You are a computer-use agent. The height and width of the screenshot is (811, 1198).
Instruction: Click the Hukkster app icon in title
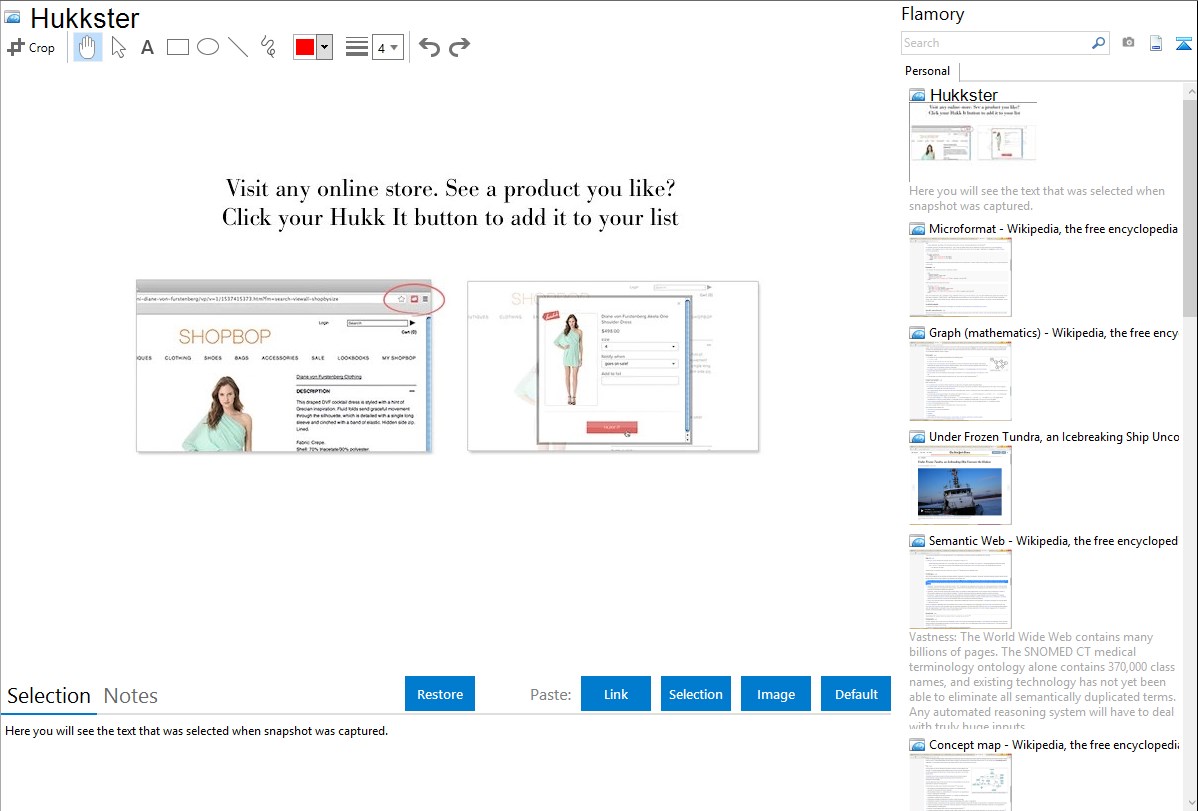tap(13, 17)
